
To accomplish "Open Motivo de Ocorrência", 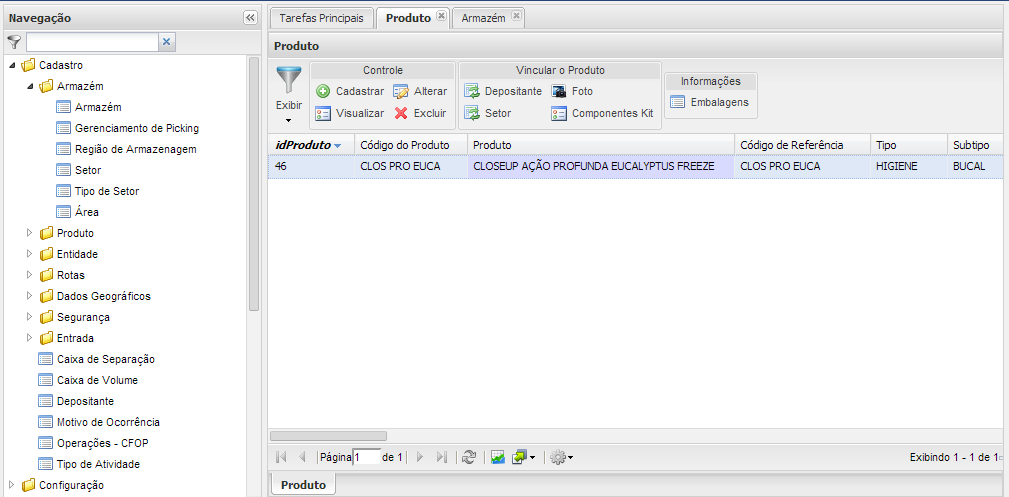I will tap(99, 422).
